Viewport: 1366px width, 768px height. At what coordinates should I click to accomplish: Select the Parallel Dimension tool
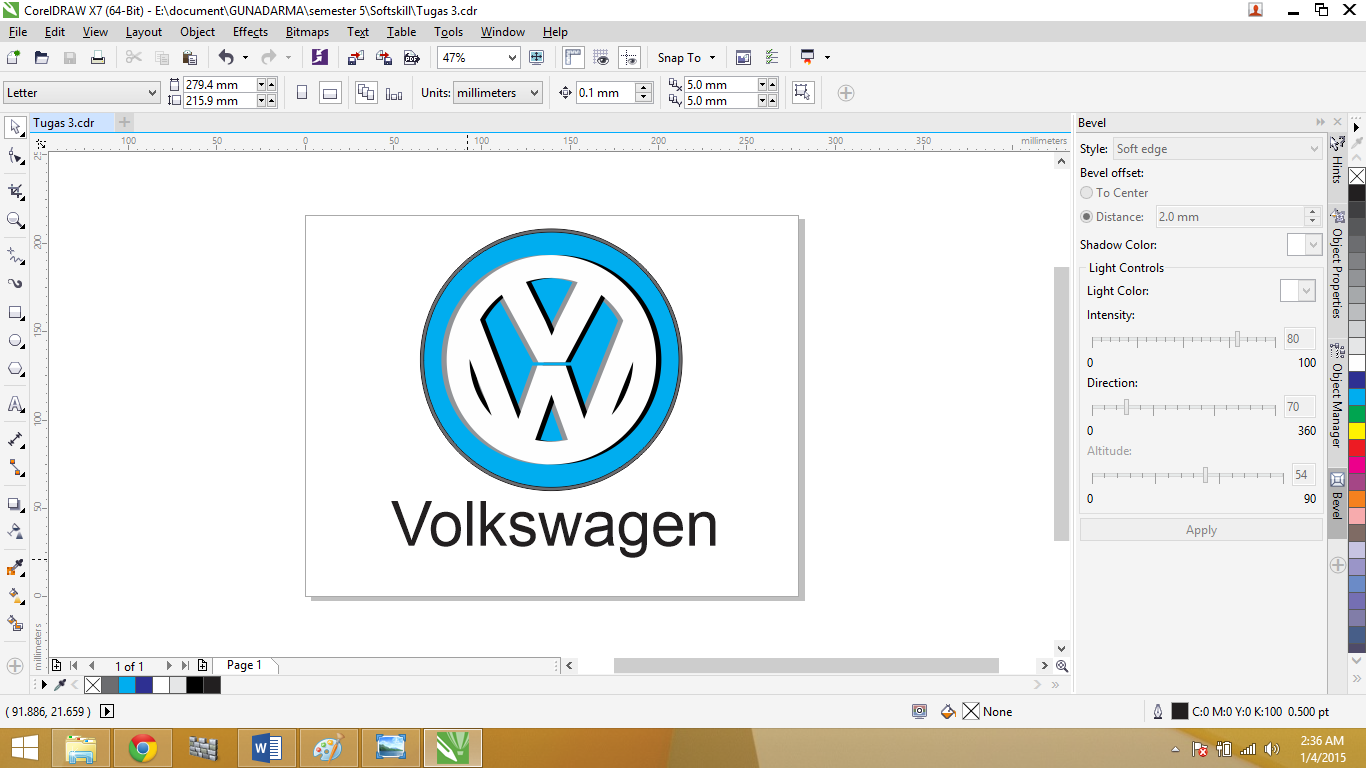coord(15,439)
